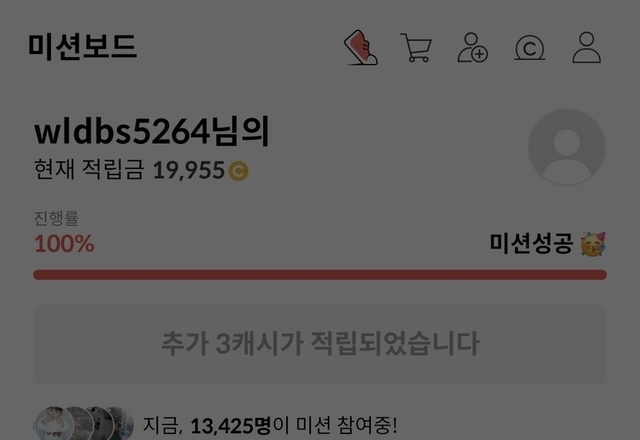Tap the large gray profile avatar

567,147
